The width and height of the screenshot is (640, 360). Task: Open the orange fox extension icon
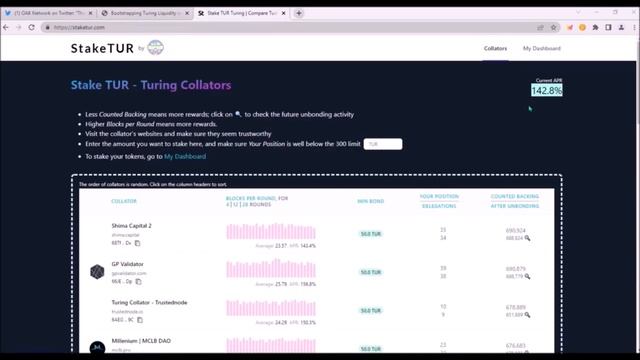[x=569, y=27]
